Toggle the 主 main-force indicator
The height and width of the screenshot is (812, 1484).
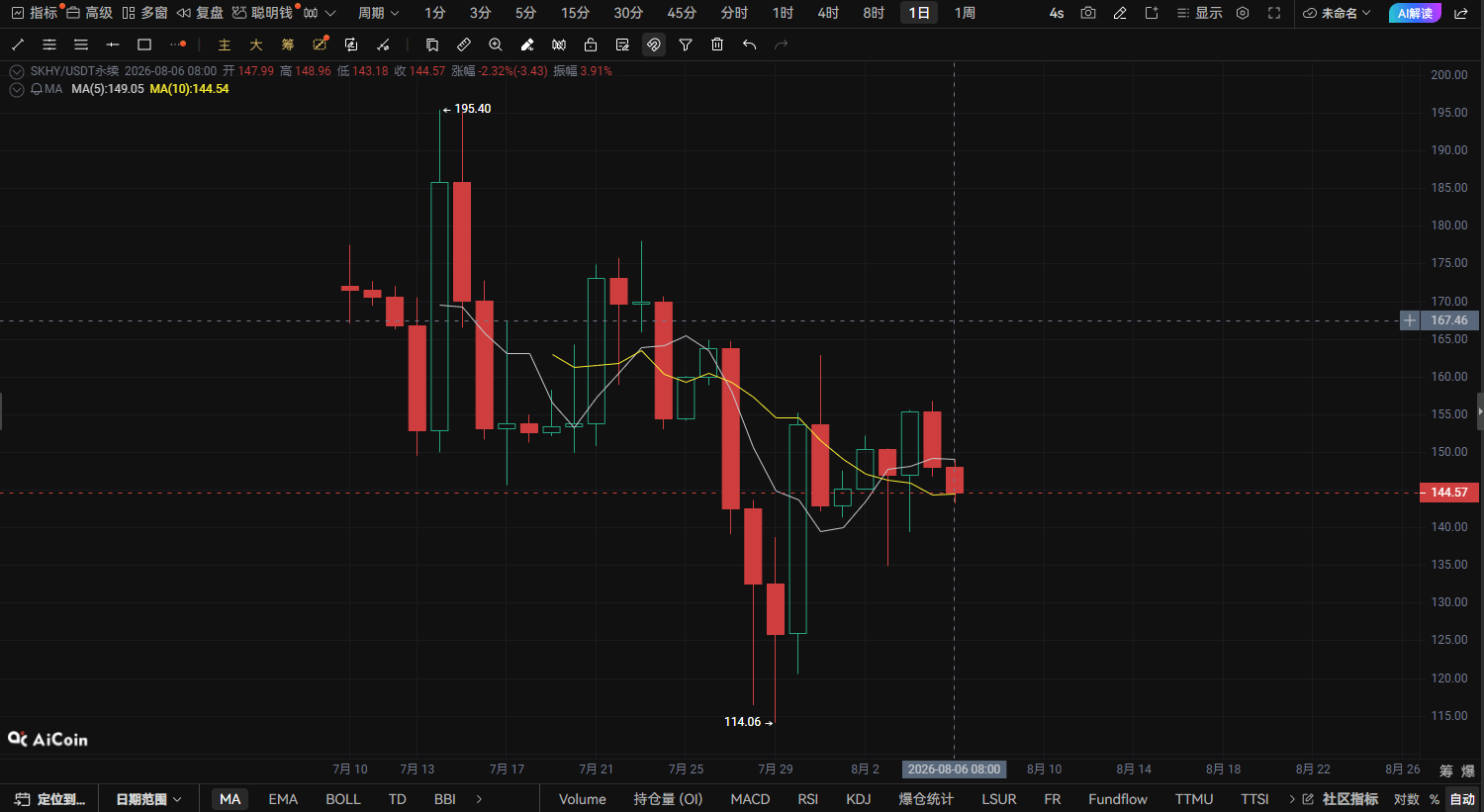[225, 45]
